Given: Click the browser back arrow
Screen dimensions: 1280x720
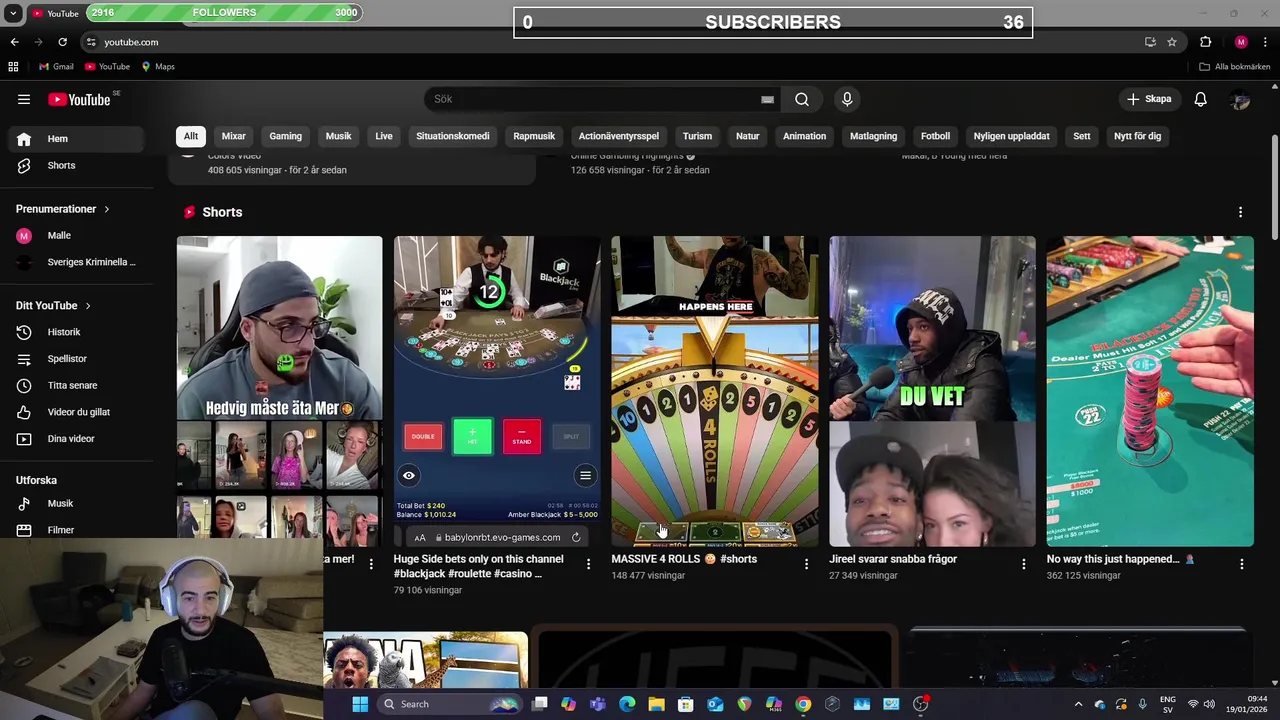Looking at the screenshot, I should tap(14, 42).
